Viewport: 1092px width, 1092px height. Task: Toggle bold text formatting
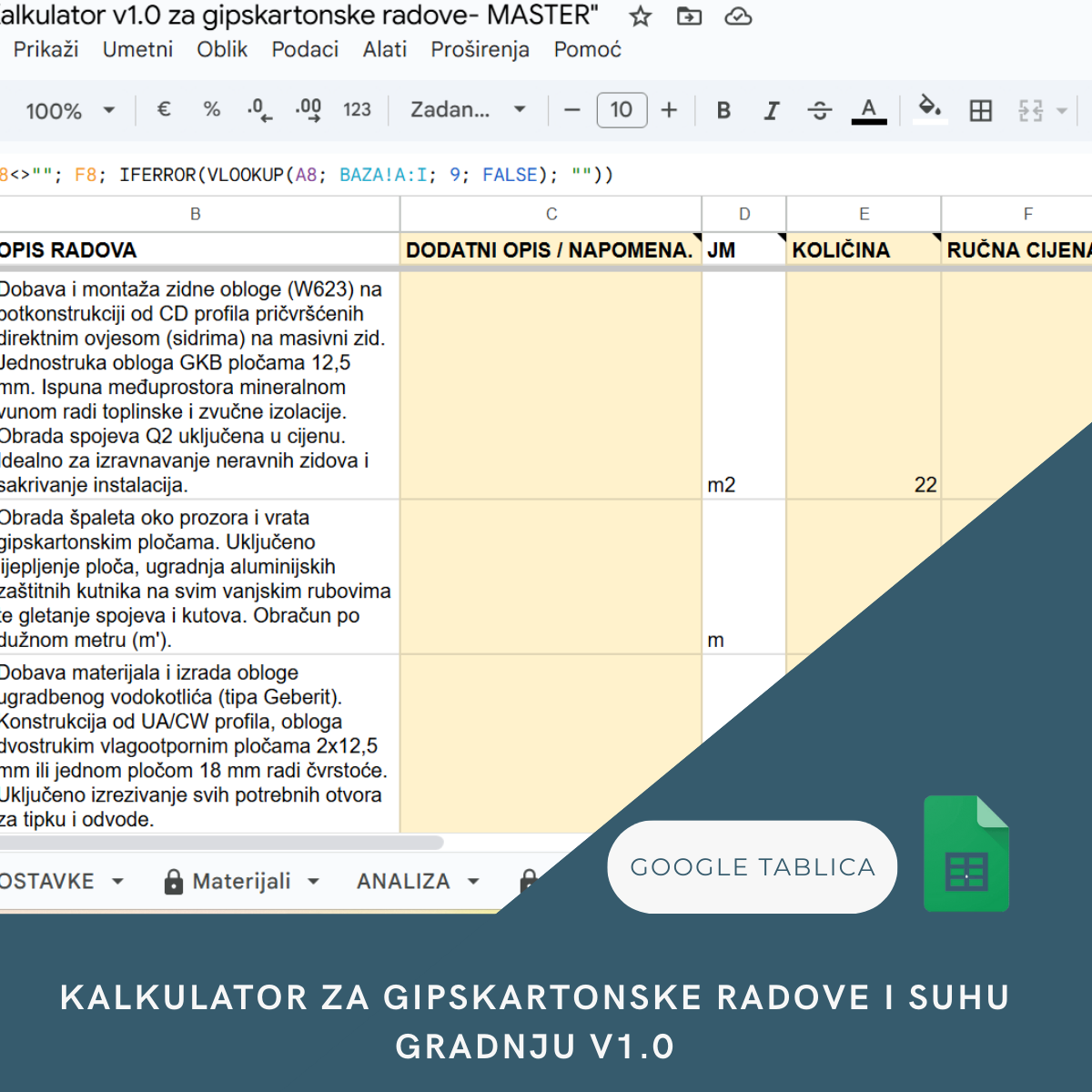(x=723, y=111)
